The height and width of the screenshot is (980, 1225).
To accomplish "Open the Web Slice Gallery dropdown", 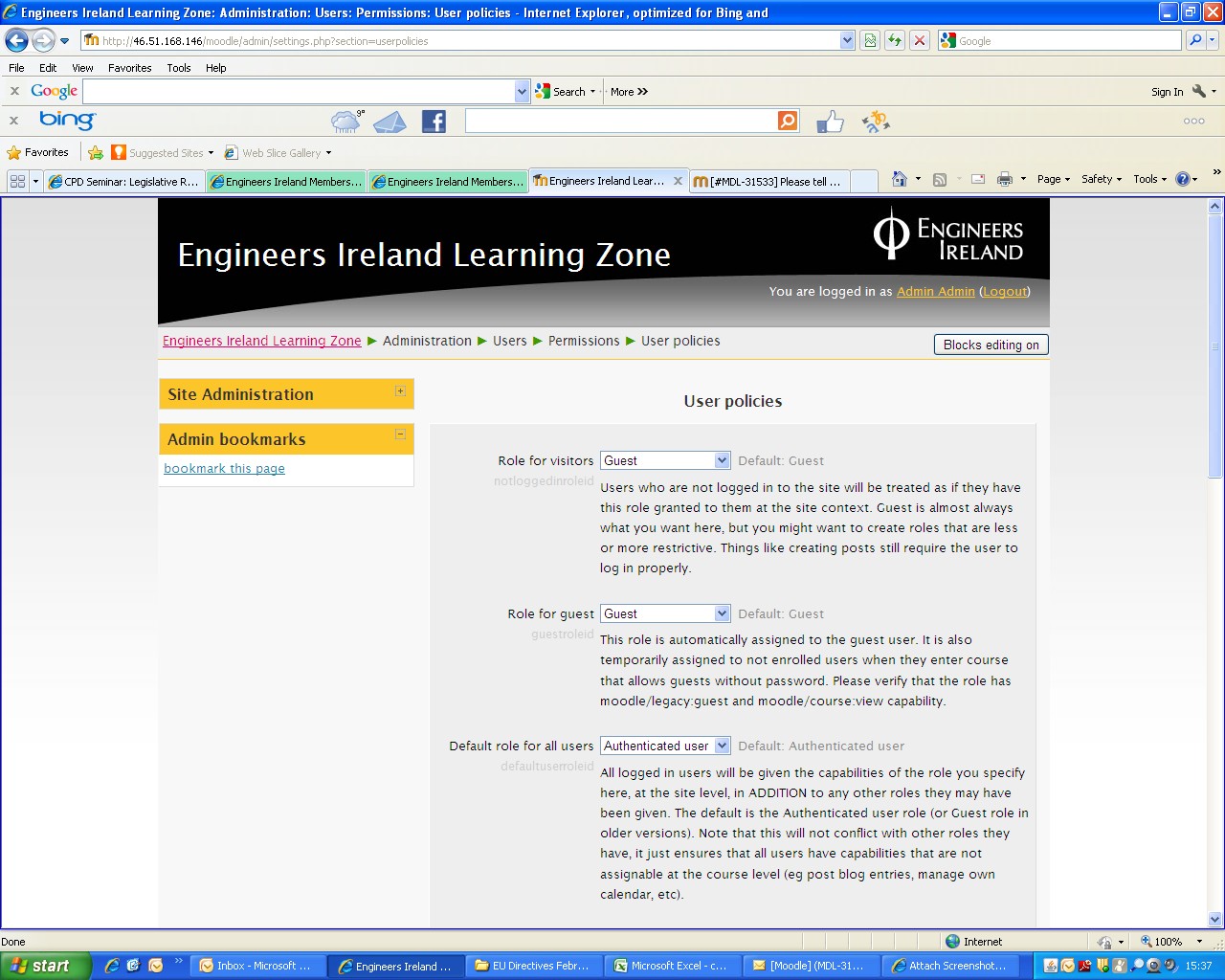I will [328, 153].
